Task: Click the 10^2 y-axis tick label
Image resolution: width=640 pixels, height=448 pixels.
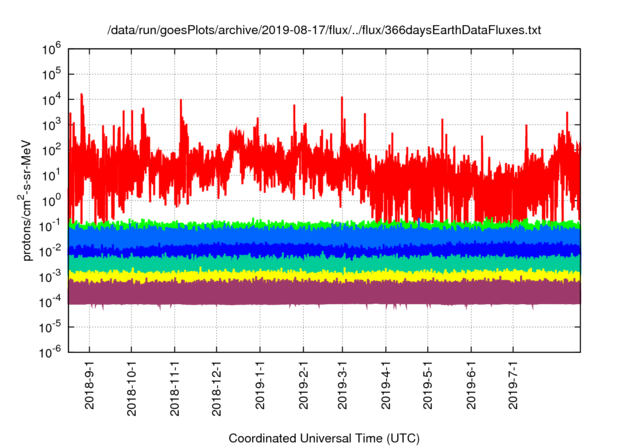Action: (51, 150)
